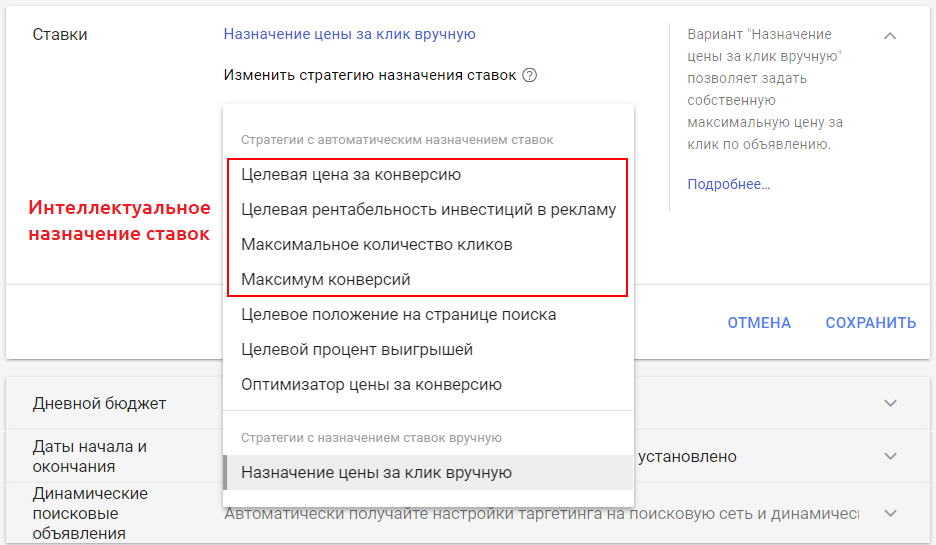Choose Целевой процент выигрышей option

(357, 349)
